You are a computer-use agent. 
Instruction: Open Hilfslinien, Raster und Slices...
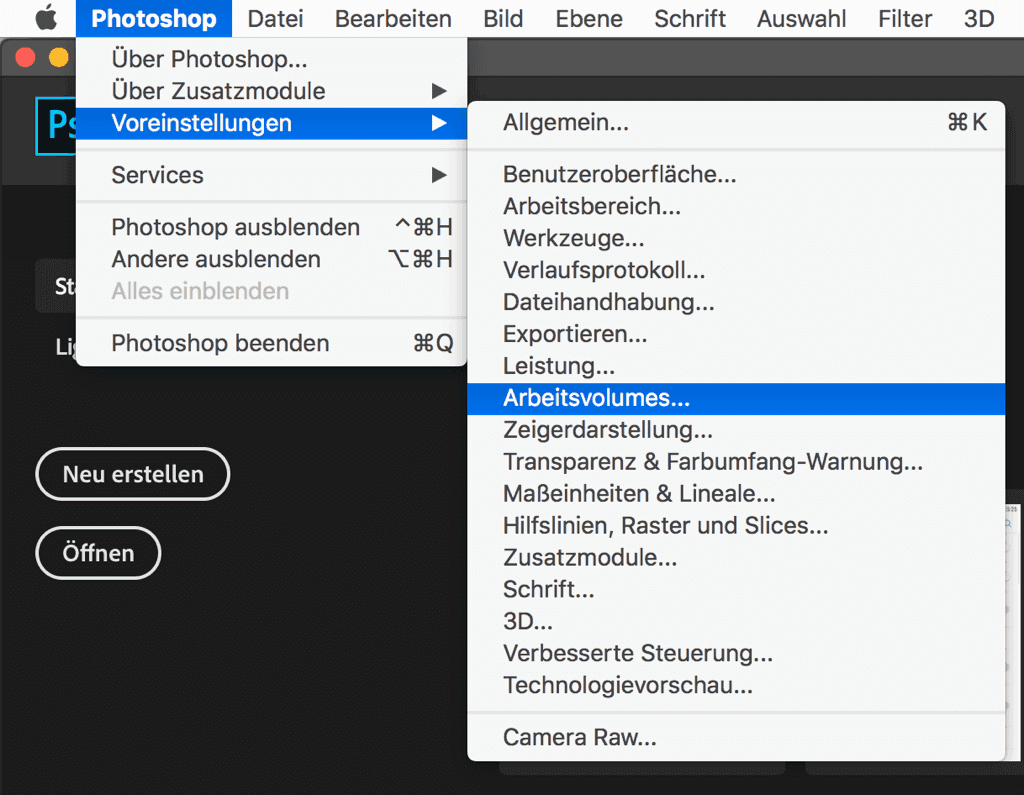[x=736, y=526]
